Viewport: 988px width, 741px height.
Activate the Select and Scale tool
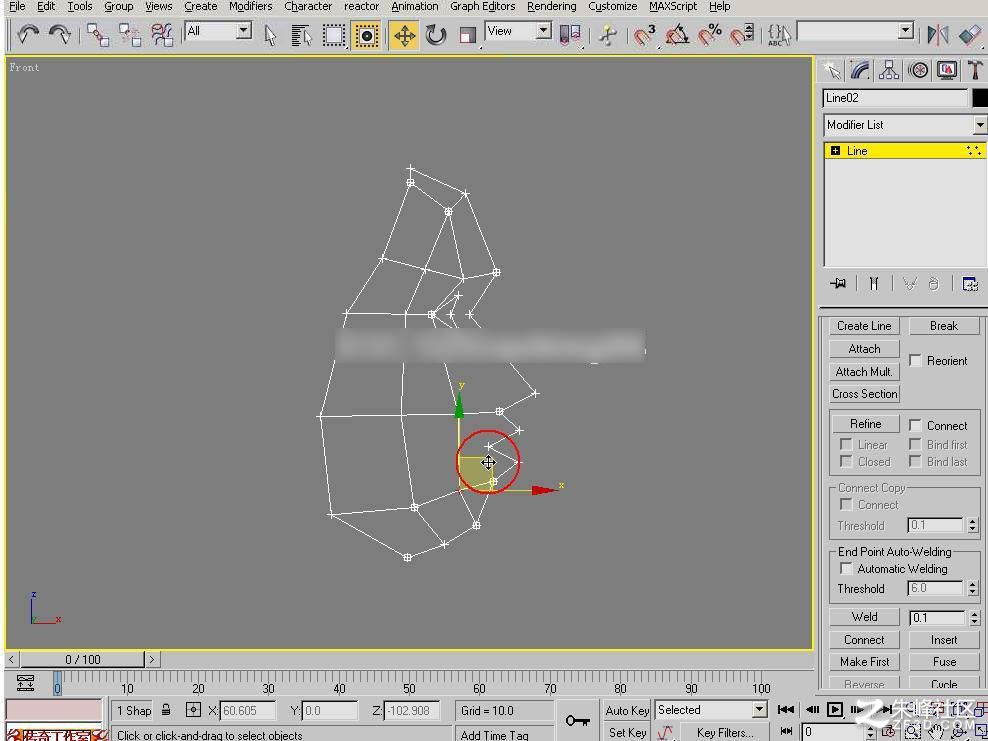[468, 35]
